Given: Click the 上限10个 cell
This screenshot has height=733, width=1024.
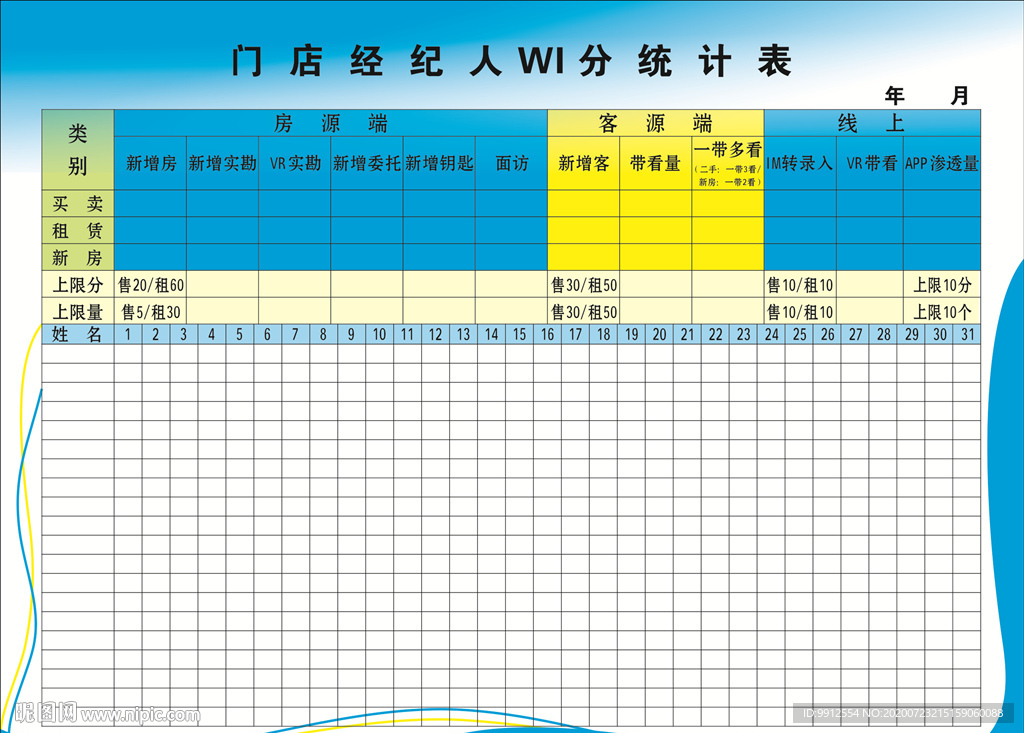Looking at the screenshot, I should (942, 312).
